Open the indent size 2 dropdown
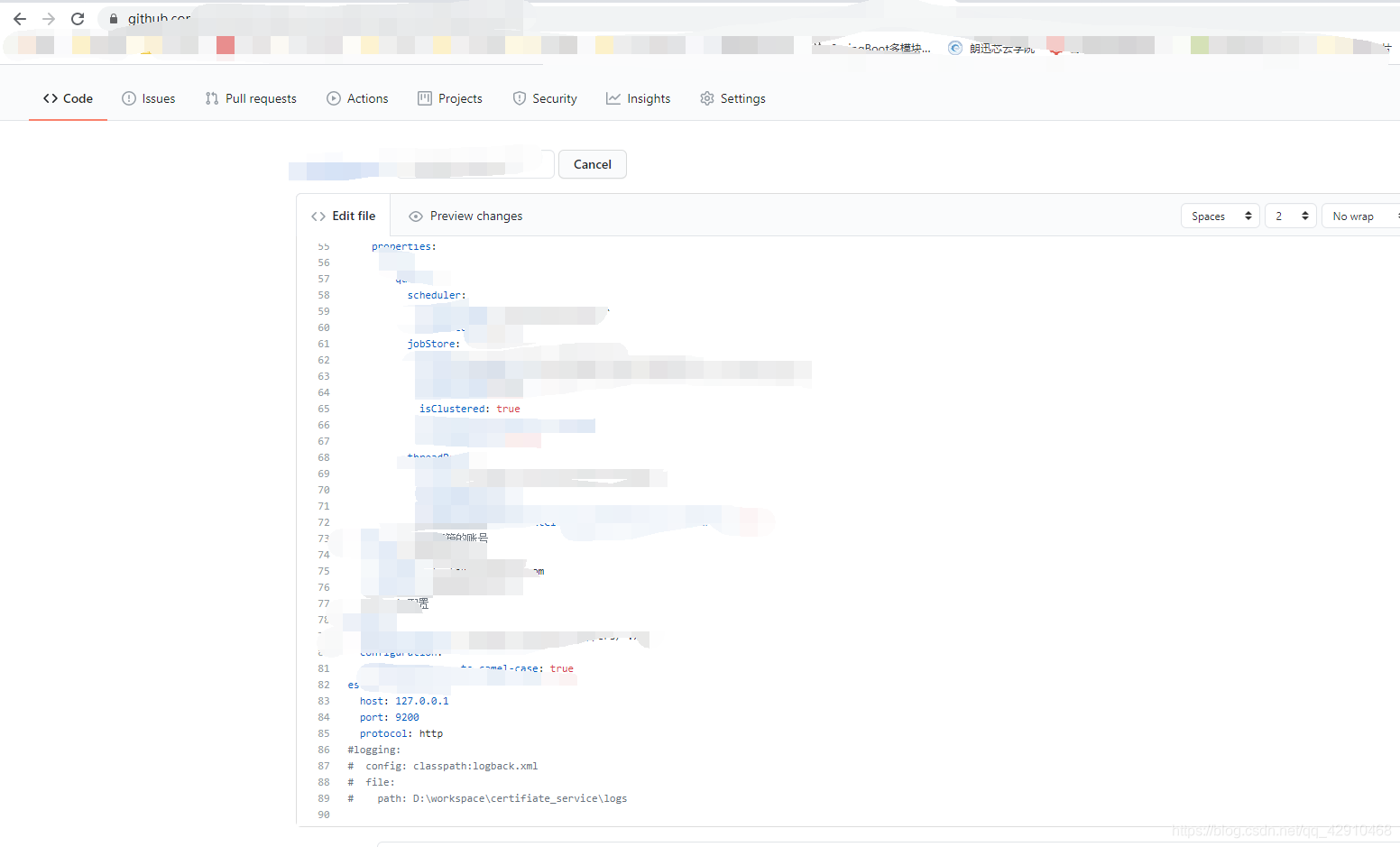 (x=1291, y=216)
